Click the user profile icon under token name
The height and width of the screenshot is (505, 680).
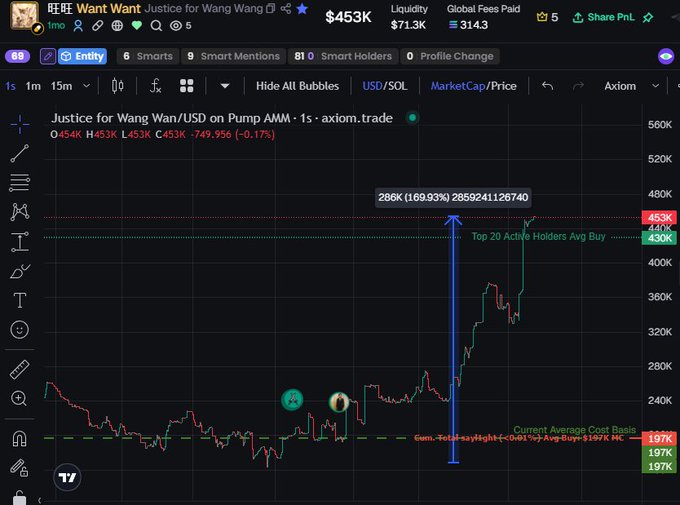tap(78, 26)
